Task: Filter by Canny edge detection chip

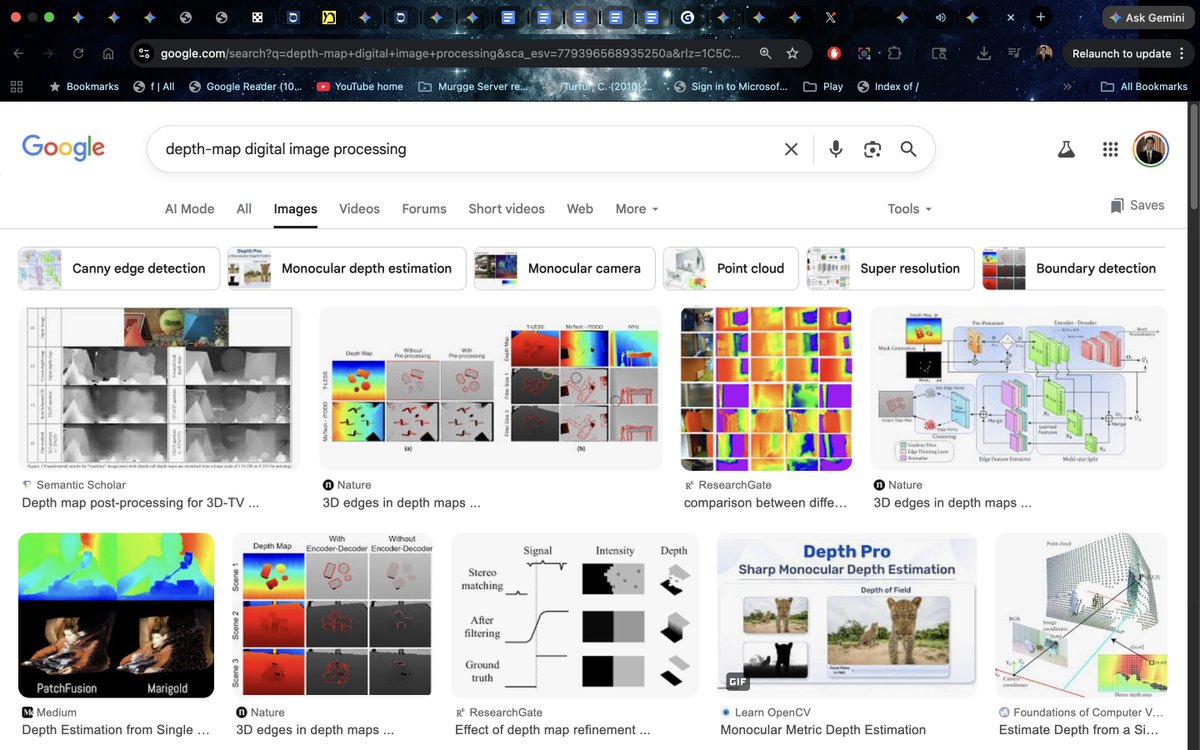Action: [x=119, y=268]
